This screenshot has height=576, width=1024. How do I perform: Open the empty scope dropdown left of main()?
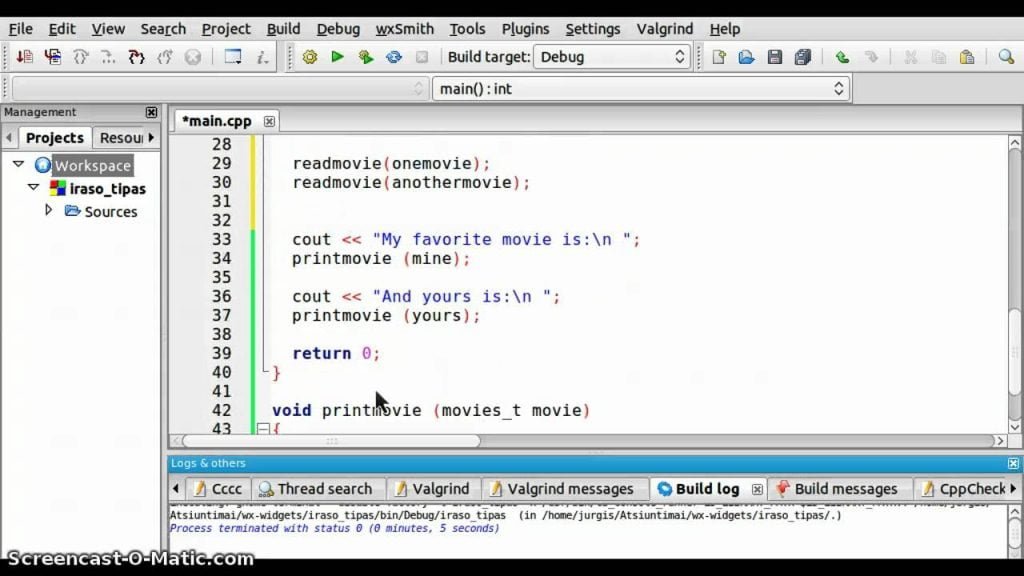pyautogui.click(x=220, y=89)
